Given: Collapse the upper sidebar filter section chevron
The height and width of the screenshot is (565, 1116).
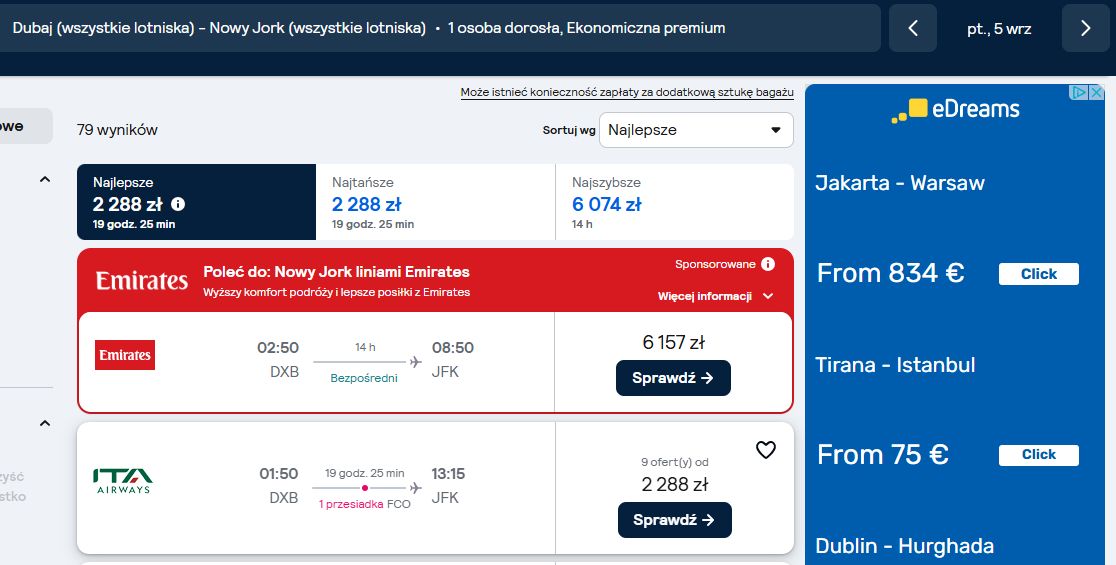Looking at the screenshot, I should coord(45,179).
